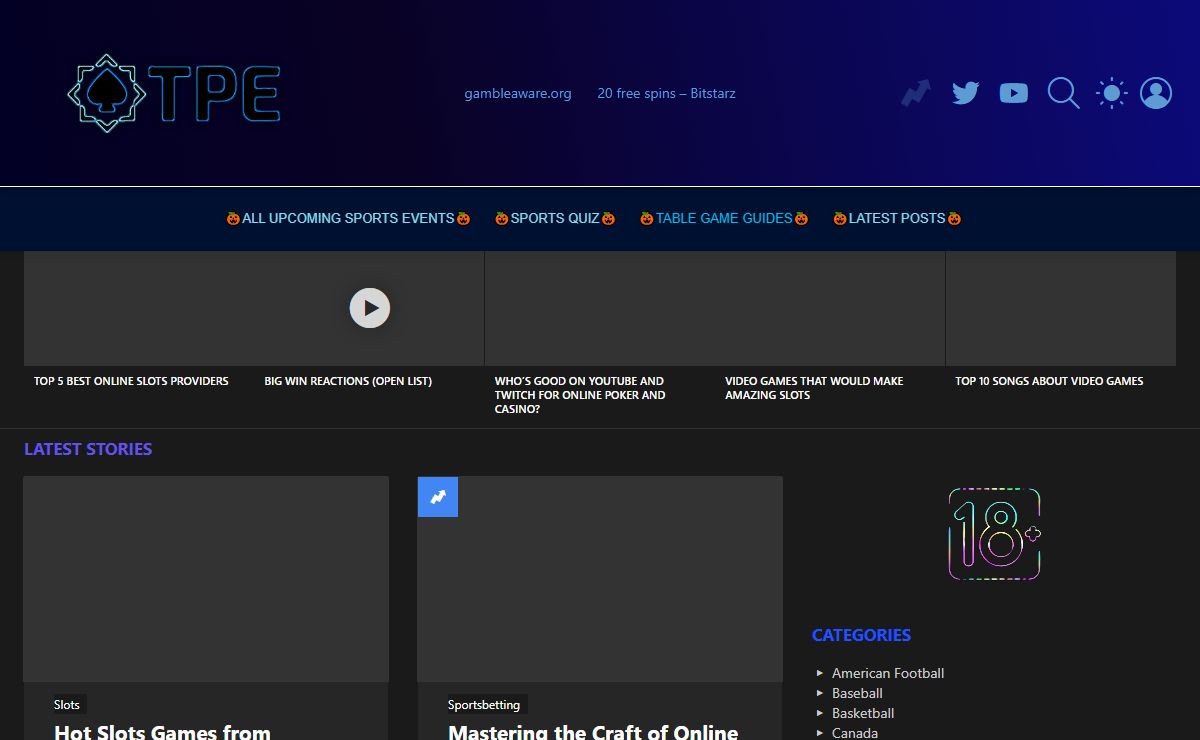
Task: Open 20 free spins – Bitstarz link
Action: (x=666, y=93)
